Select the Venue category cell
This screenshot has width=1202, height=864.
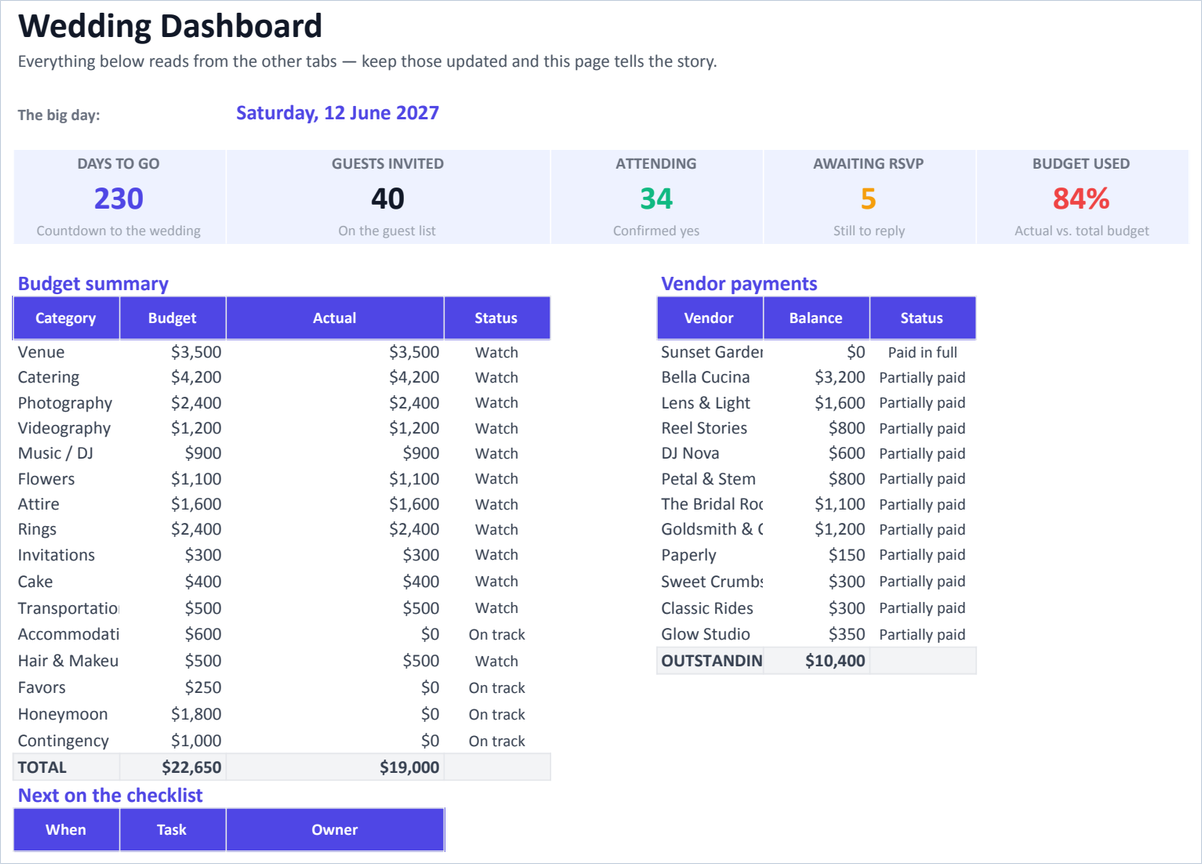66,352
